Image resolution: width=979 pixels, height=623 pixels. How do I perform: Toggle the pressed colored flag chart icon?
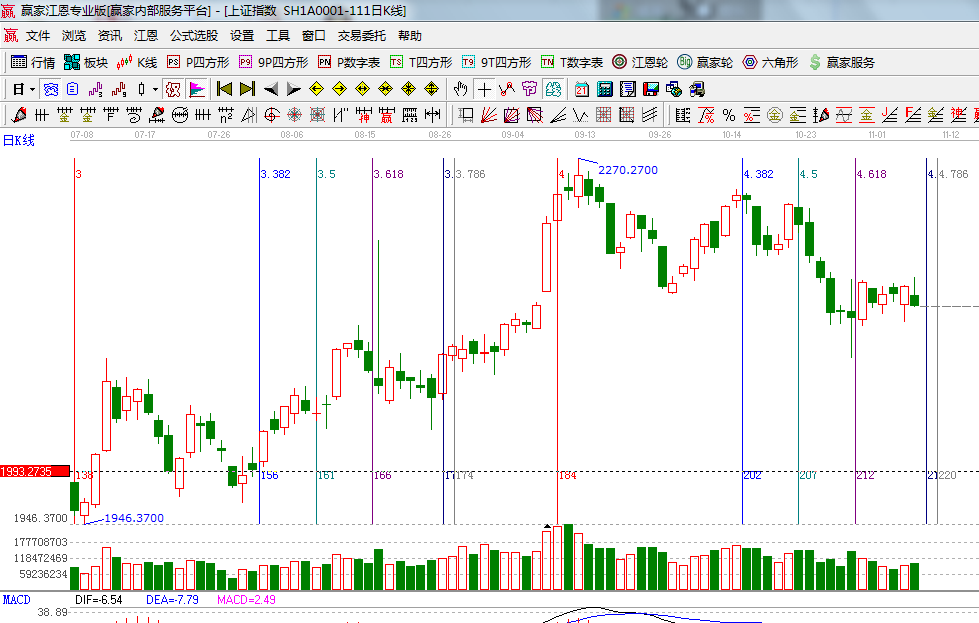(197, 89)
